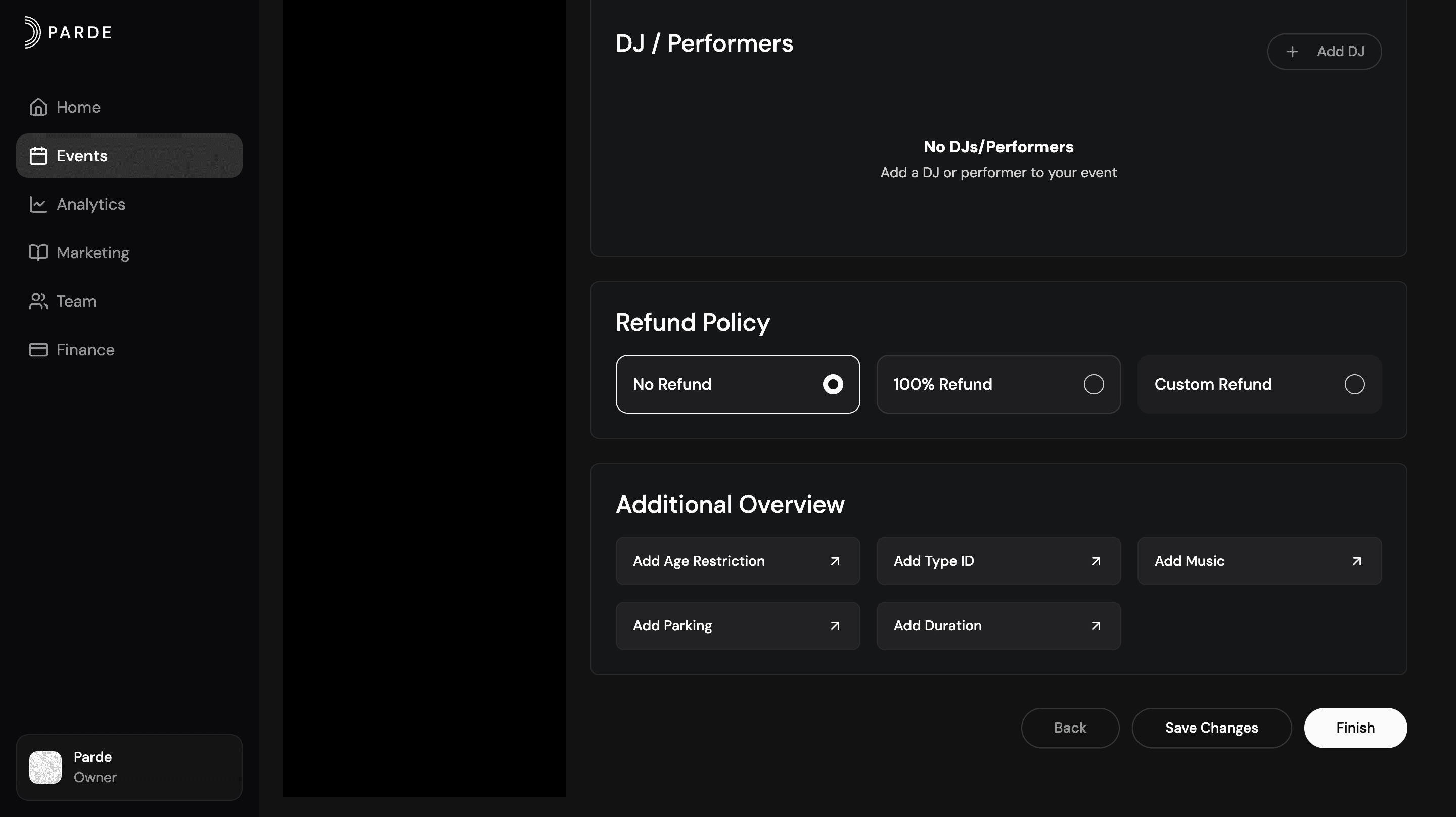
Task: Click the Home house icon
Action: coord(38,107)
